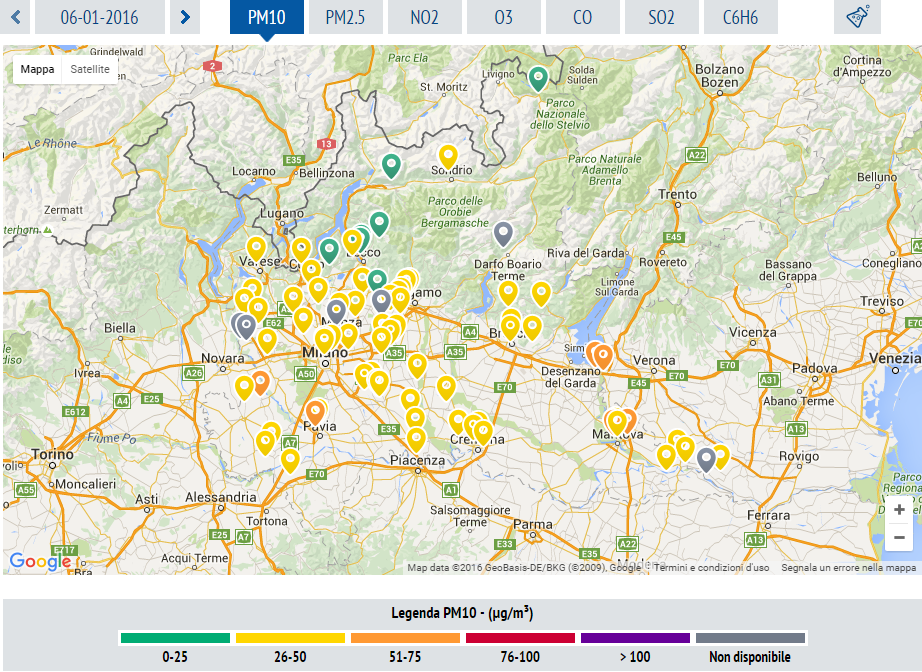Click yellow 26-50 legend color bar
The width and height of the screenshot is (922, 672).
(x=290, y=638)
